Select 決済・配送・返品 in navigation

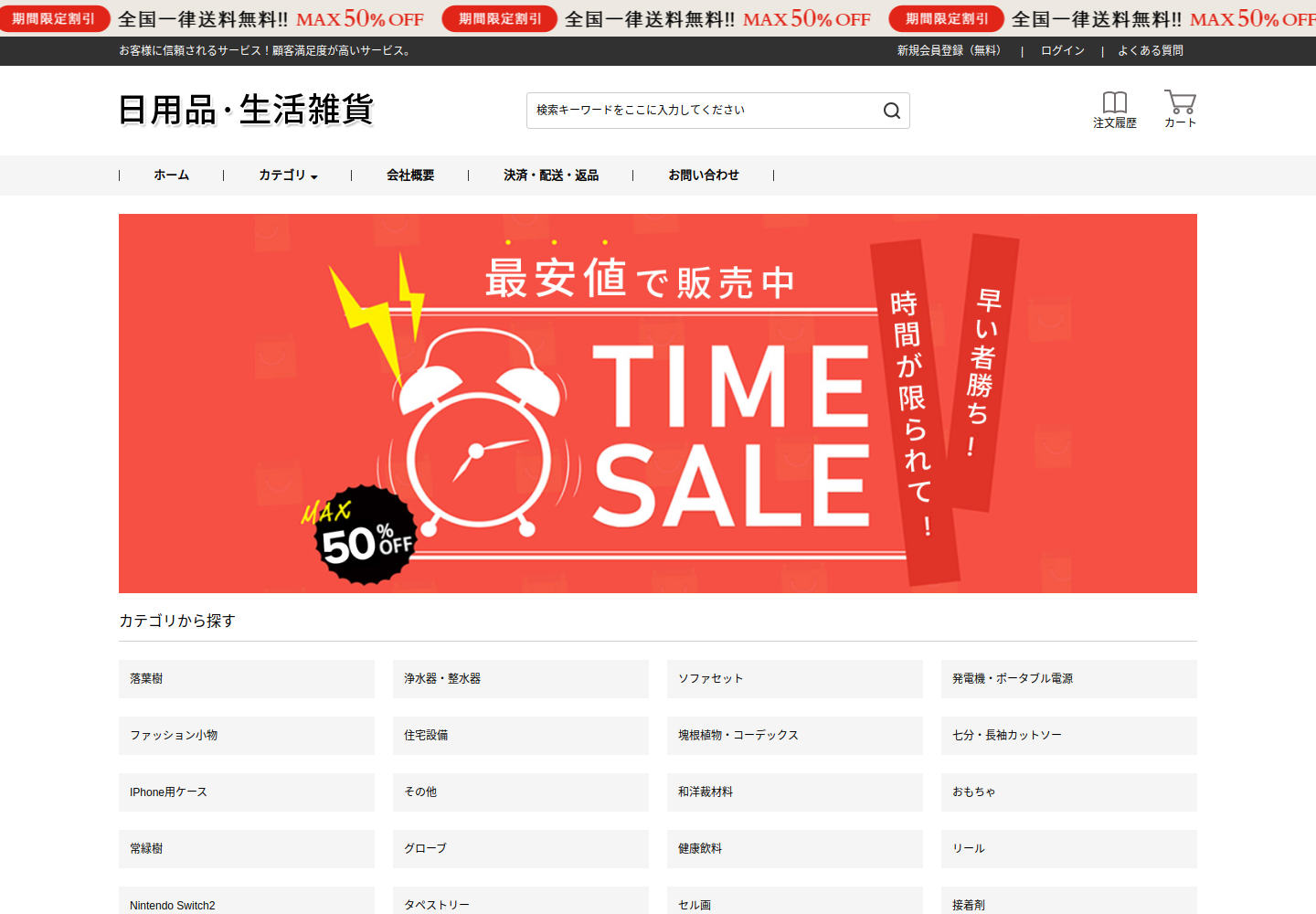(551, 175)
